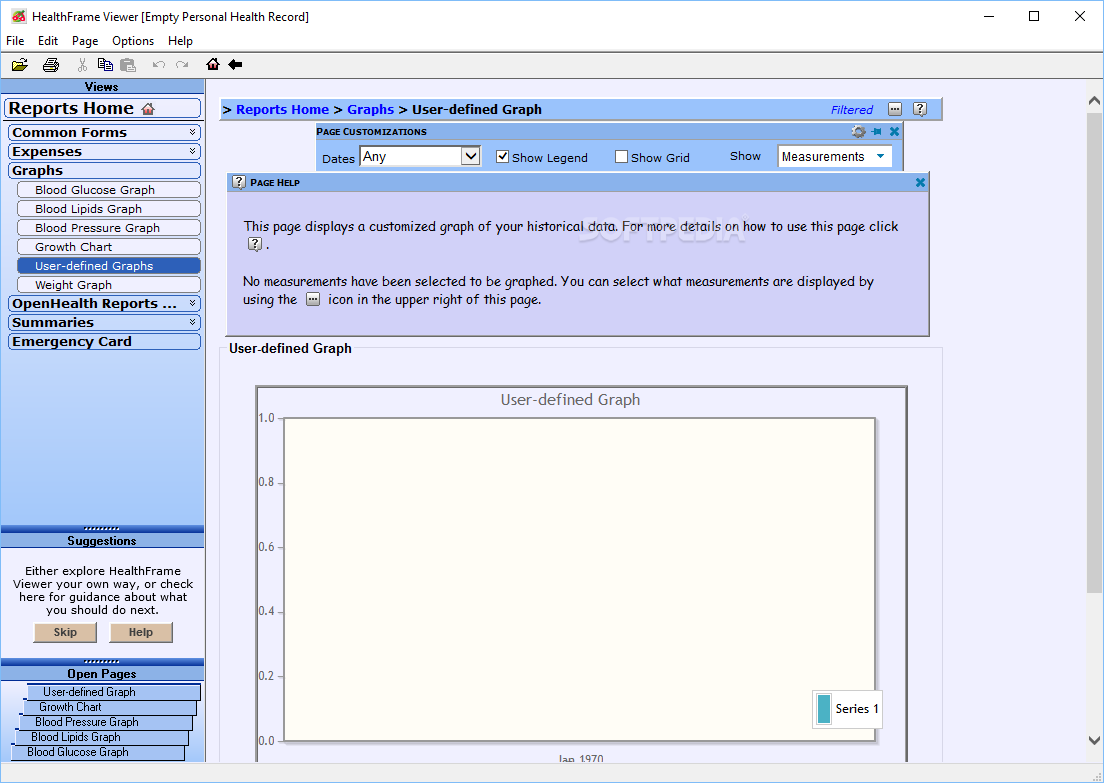The image size is (1104, 783).
Task: Collapse the Graphs section header
Action: click(x=104, y=170)
